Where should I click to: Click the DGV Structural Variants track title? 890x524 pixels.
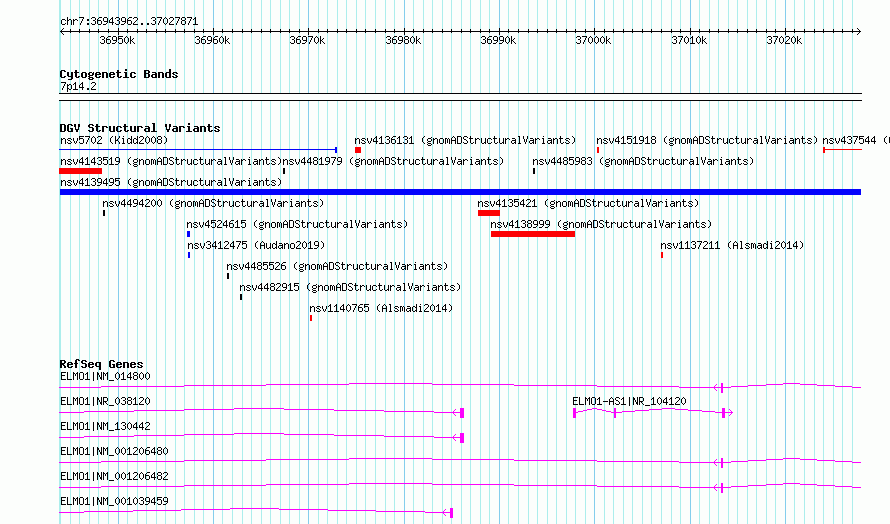click(140, 128)
